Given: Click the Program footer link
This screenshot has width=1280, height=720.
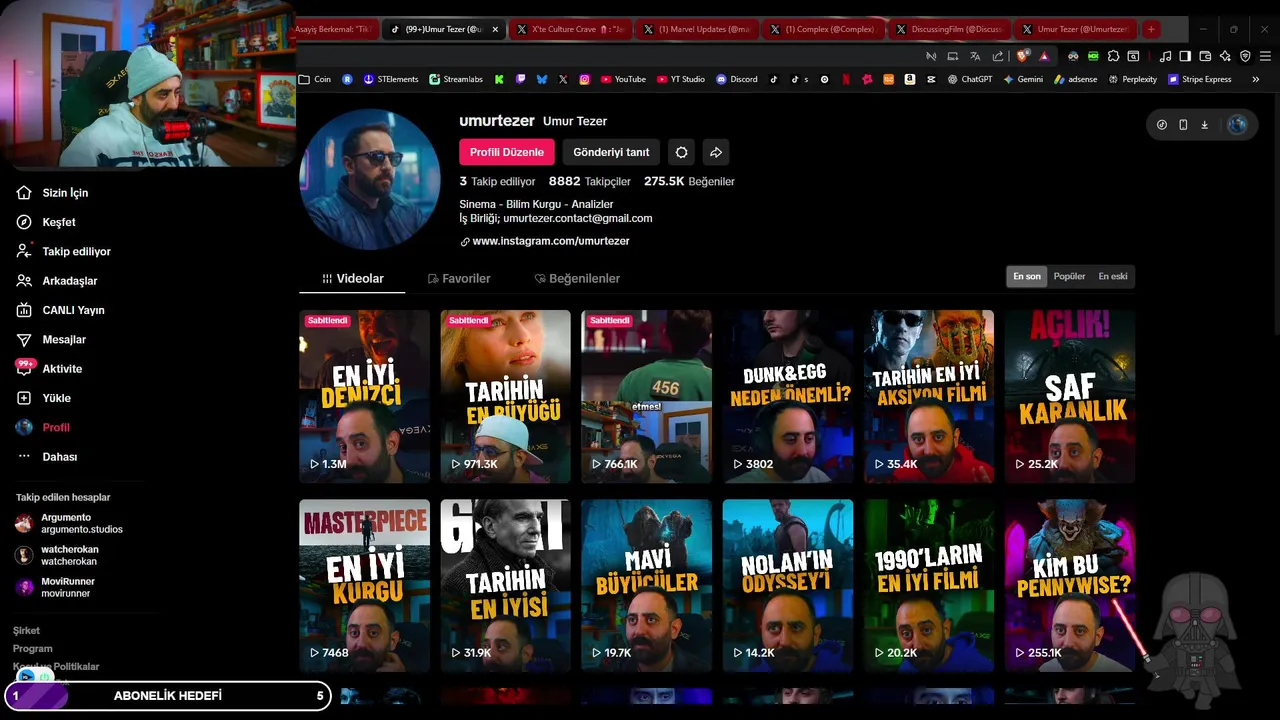Looking at the screenshot, I should (x=33, y=649).
